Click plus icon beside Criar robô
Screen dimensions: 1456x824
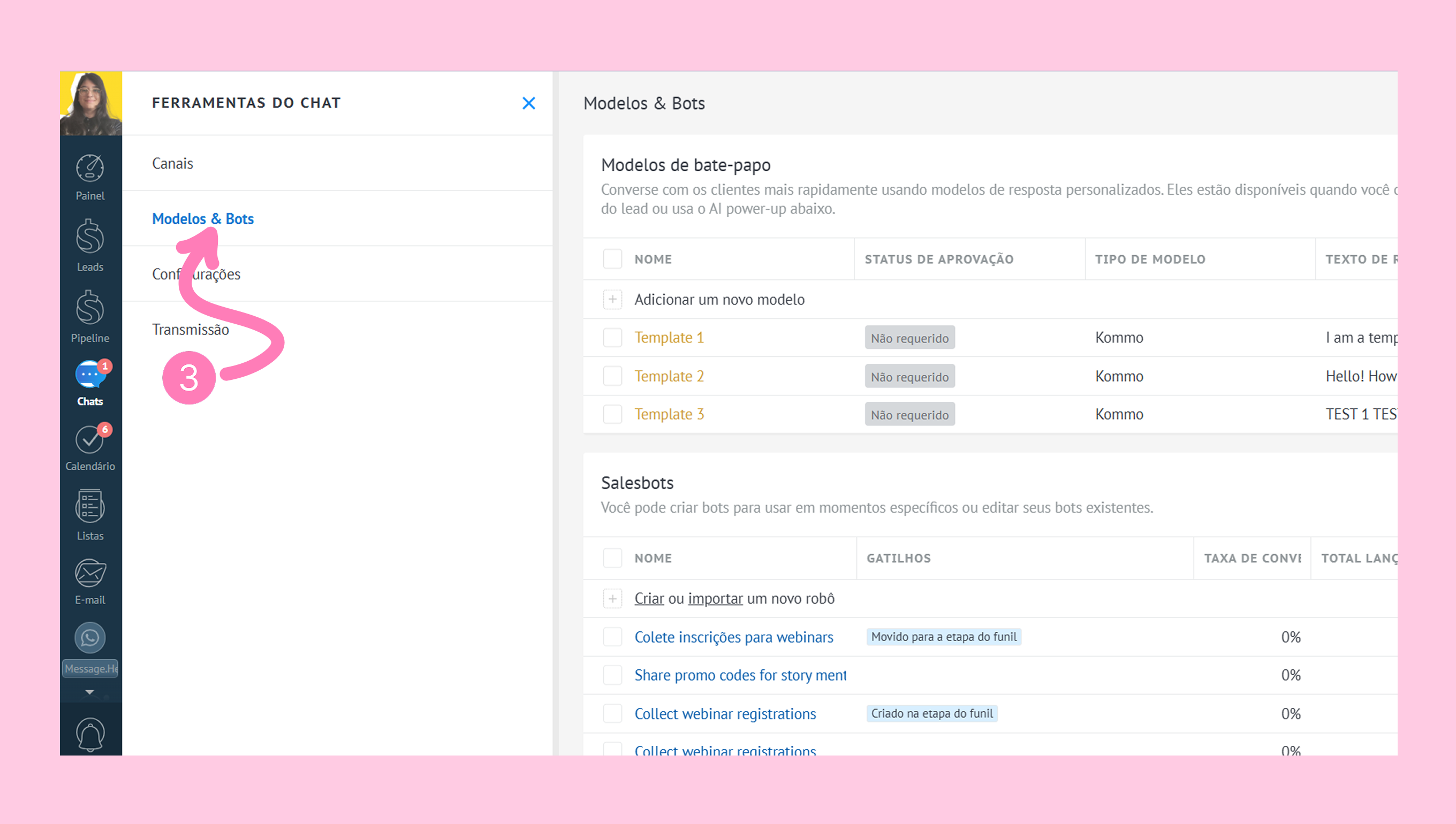tap(612, 599)
